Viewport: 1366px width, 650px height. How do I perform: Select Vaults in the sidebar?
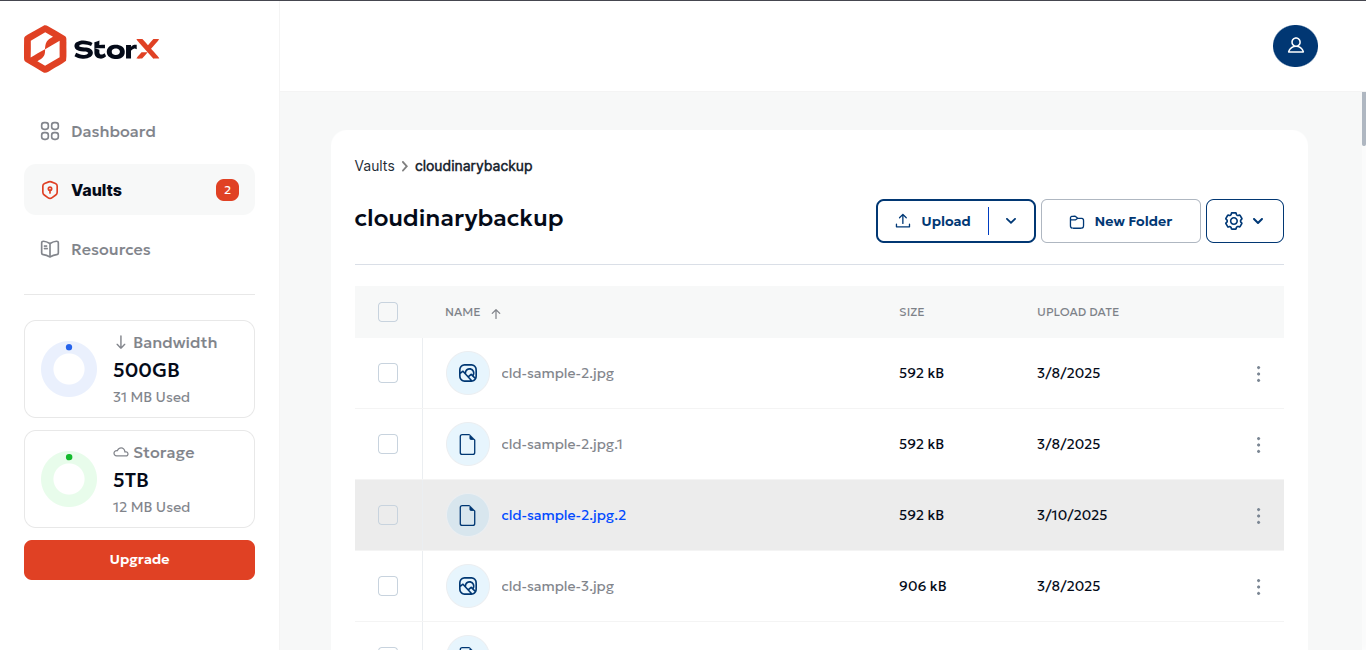coord(139,190)
